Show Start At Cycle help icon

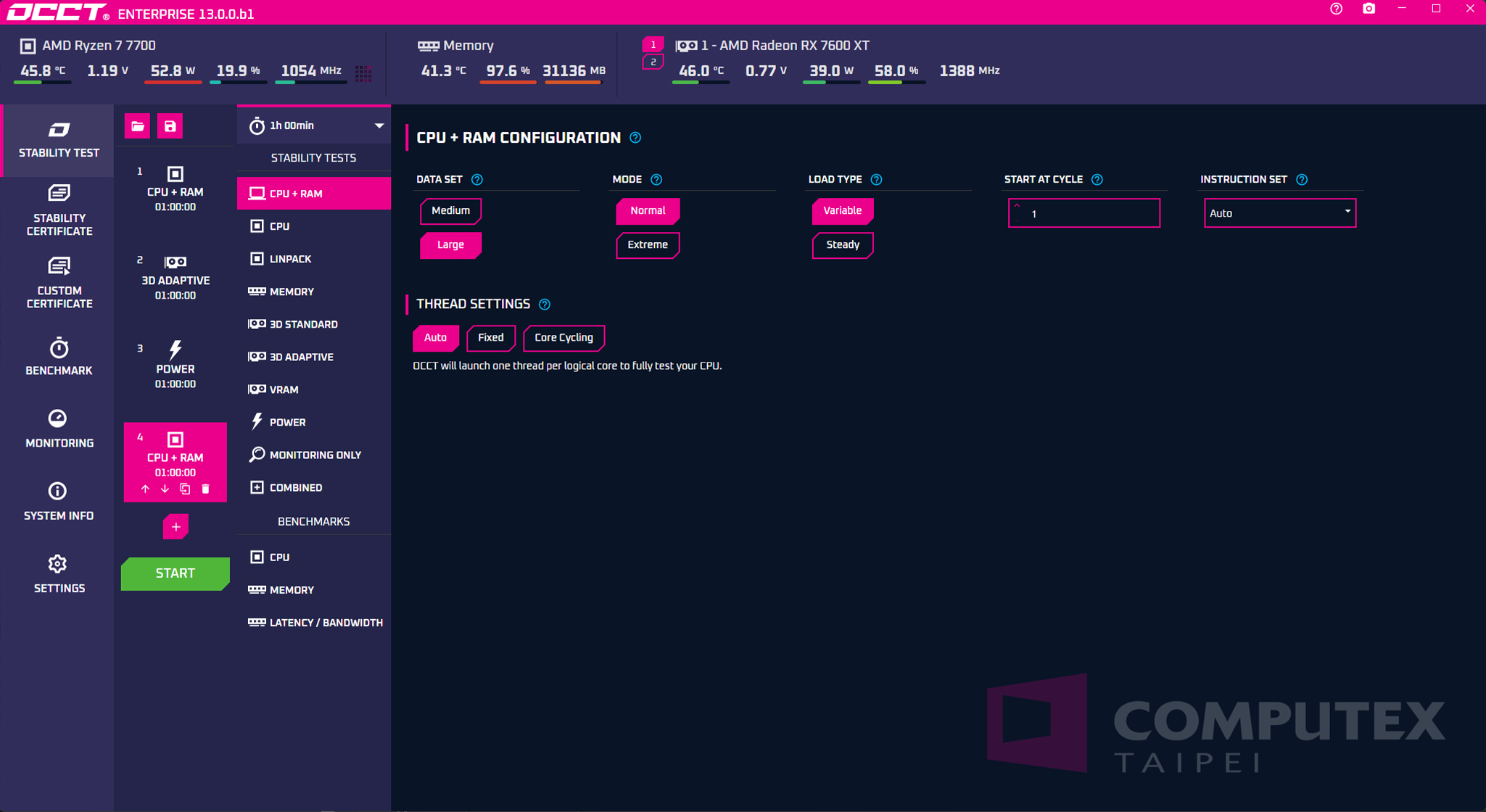[1097, 180]
